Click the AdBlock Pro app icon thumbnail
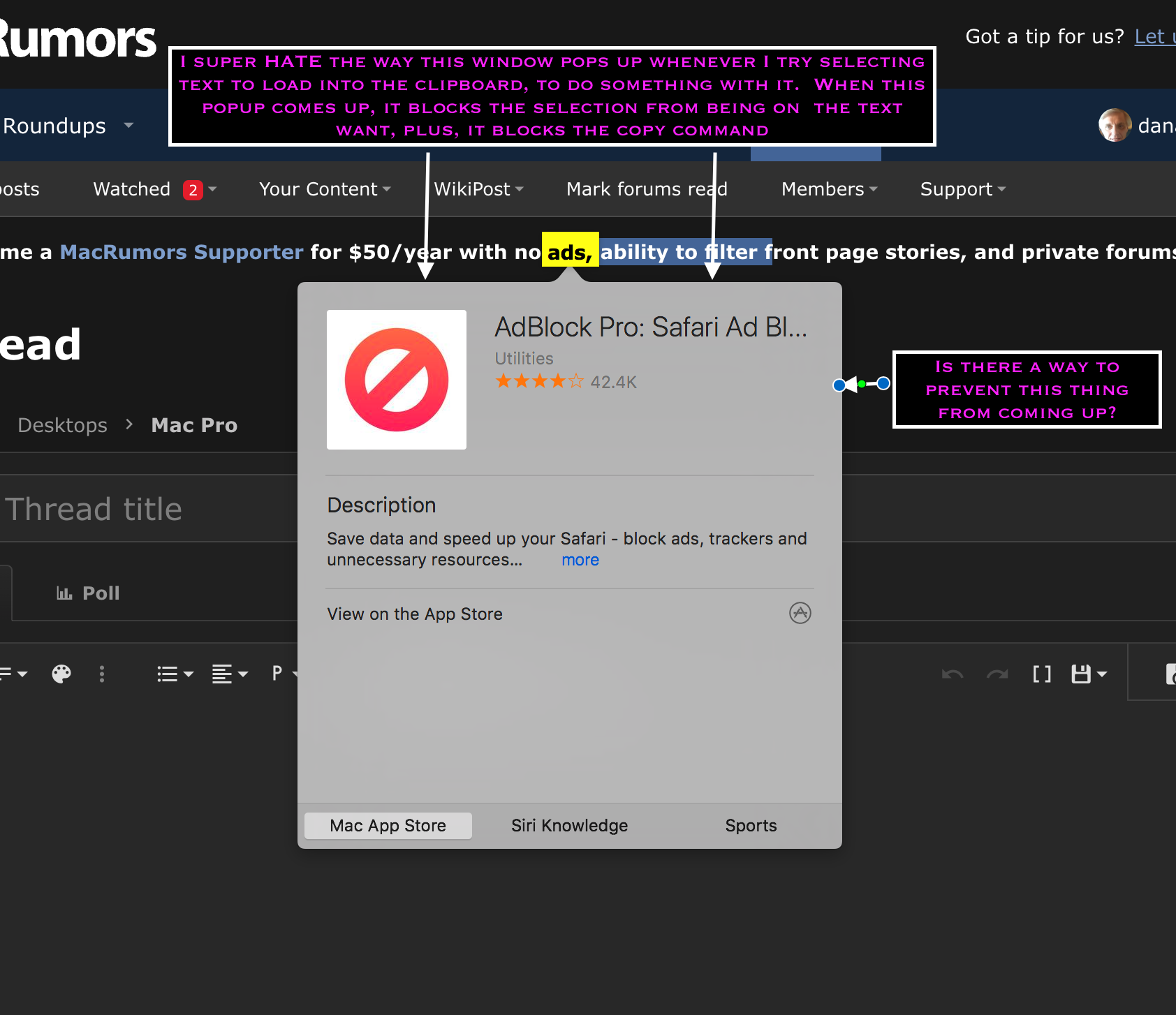Viewport: 1176px width, 1015px height. pos(397,380)
